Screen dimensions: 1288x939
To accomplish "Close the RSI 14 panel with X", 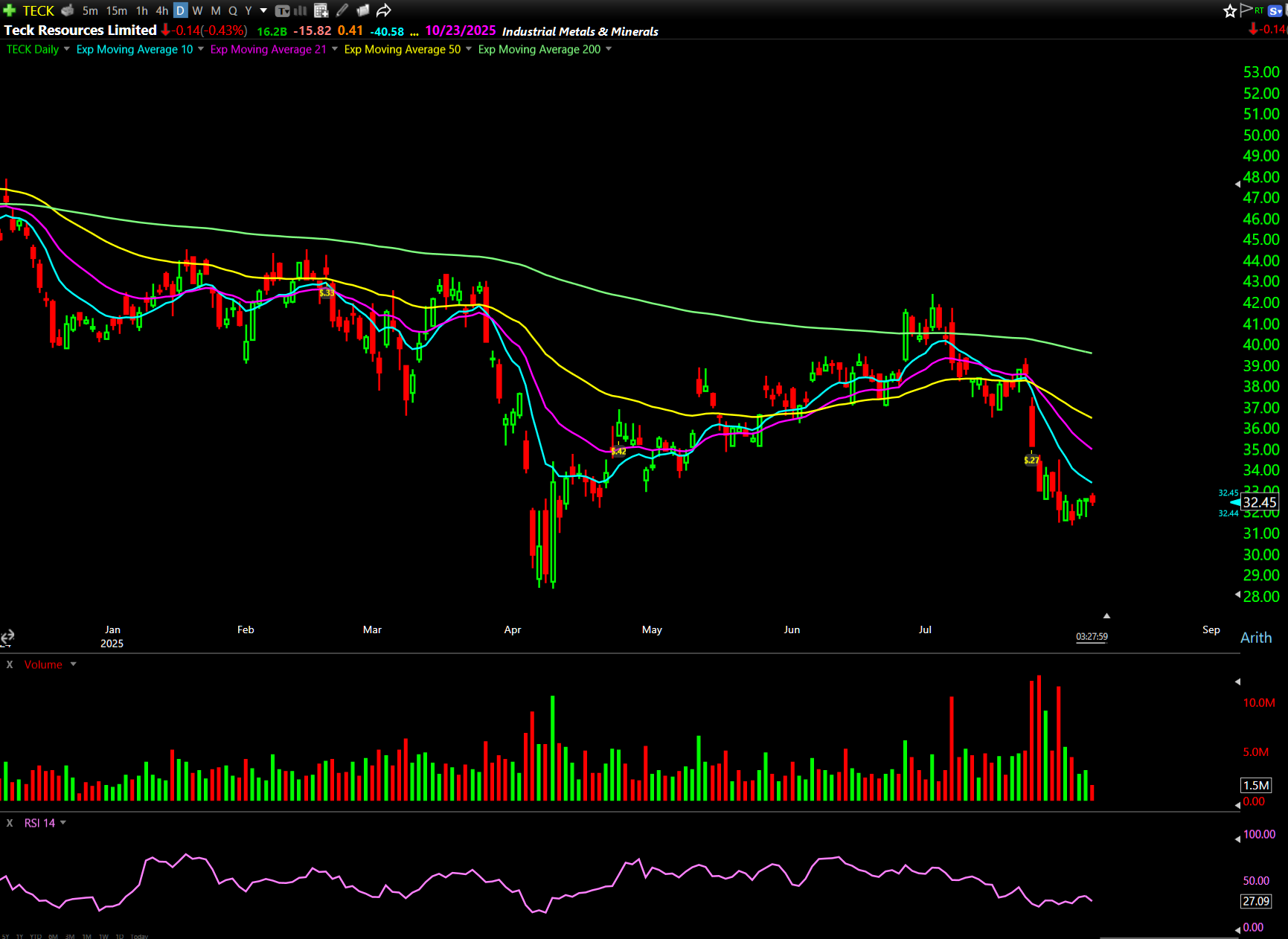I will click(x=10, y=823).
